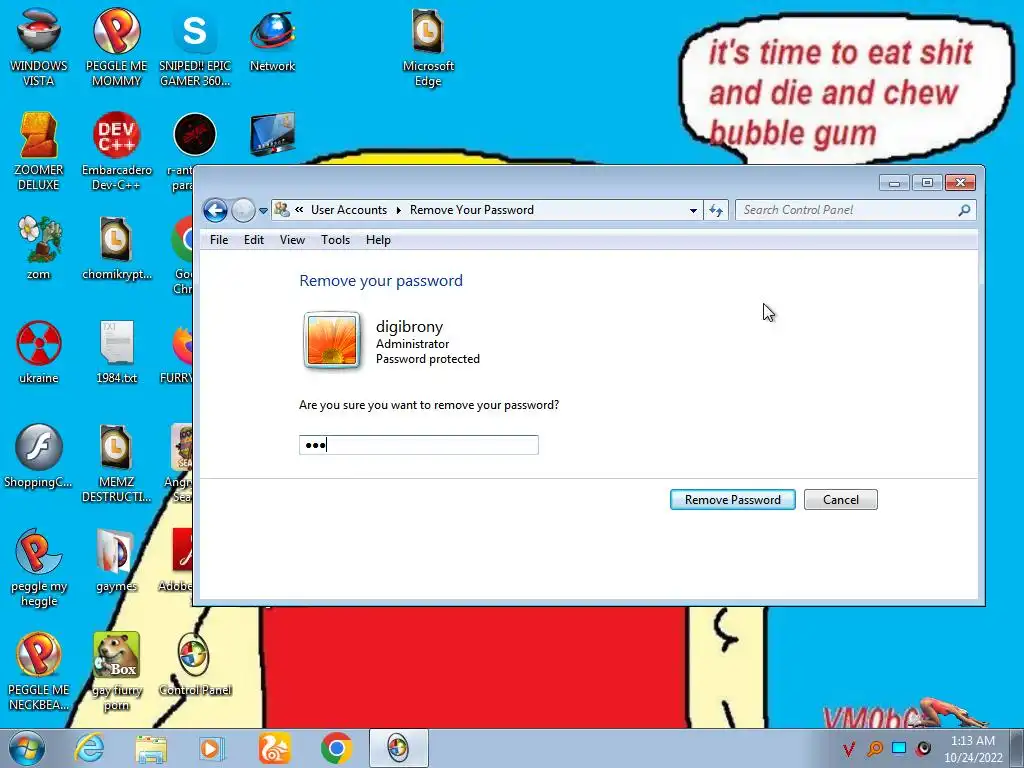This screenshot has height=768, width=1024.
Task: Click the blue monitor network tray icon
Action: click(899, 748)
